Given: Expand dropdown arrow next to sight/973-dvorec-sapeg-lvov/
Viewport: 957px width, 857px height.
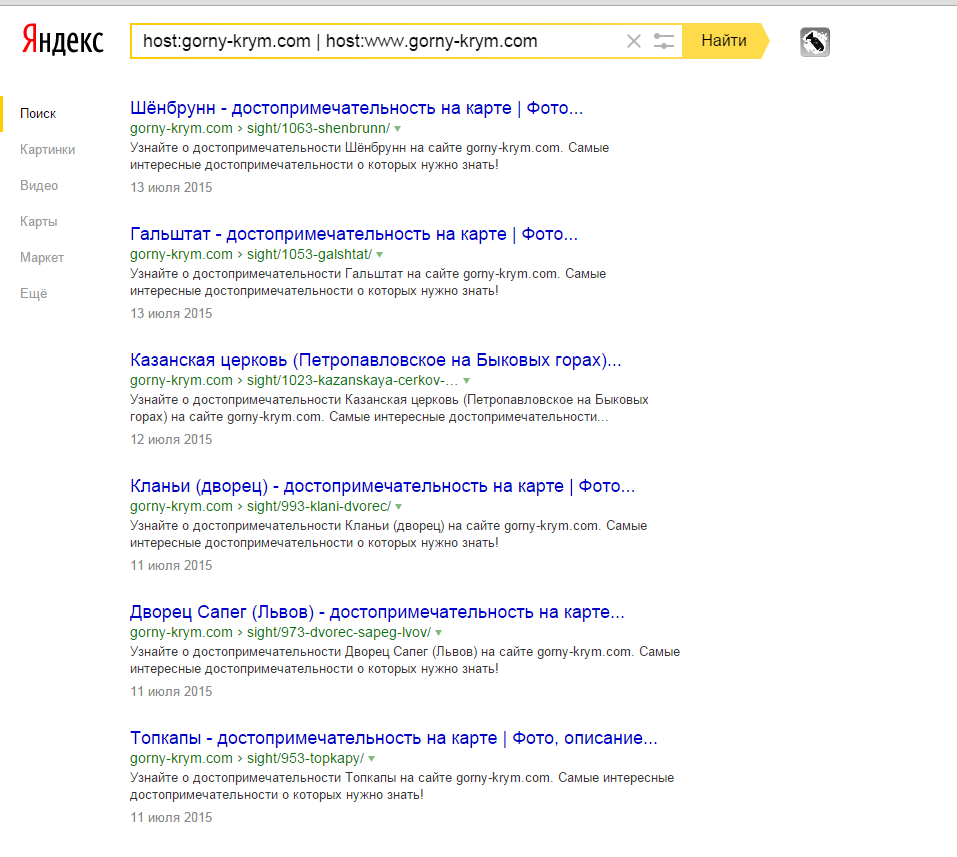Looking at the screenshot, I should point(438,633).
